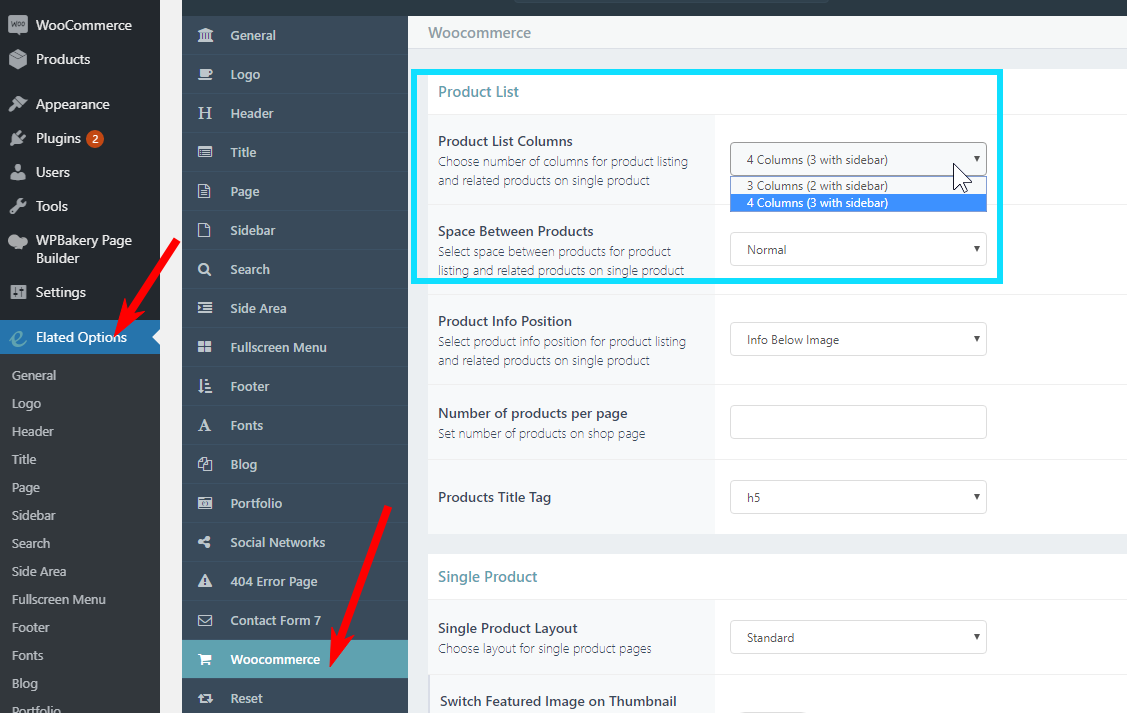
Task: Click the Product List section heading
Action: (x=478, y=91)
